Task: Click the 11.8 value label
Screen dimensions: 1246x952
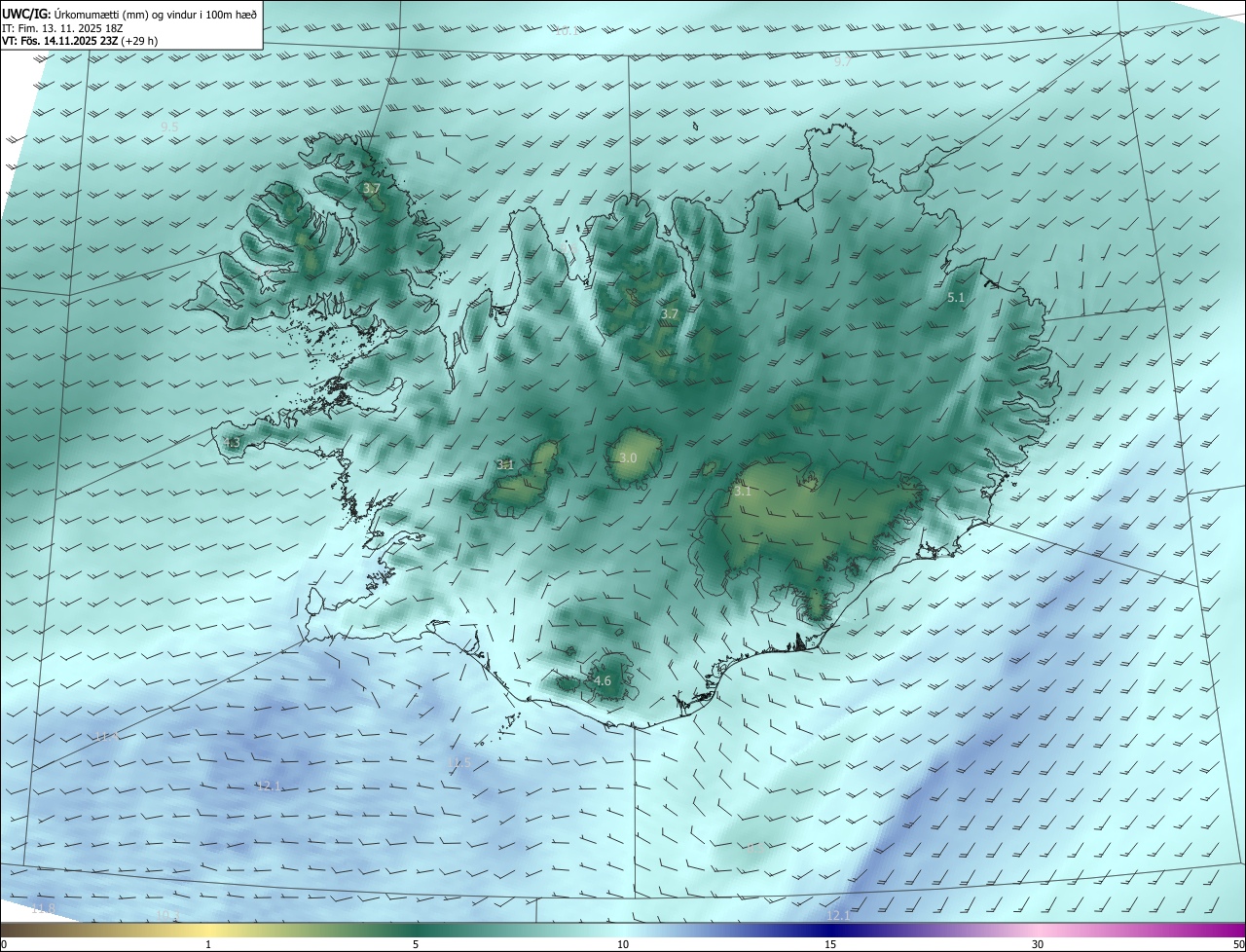Action: pyautogui.click(x=44, y=908)
